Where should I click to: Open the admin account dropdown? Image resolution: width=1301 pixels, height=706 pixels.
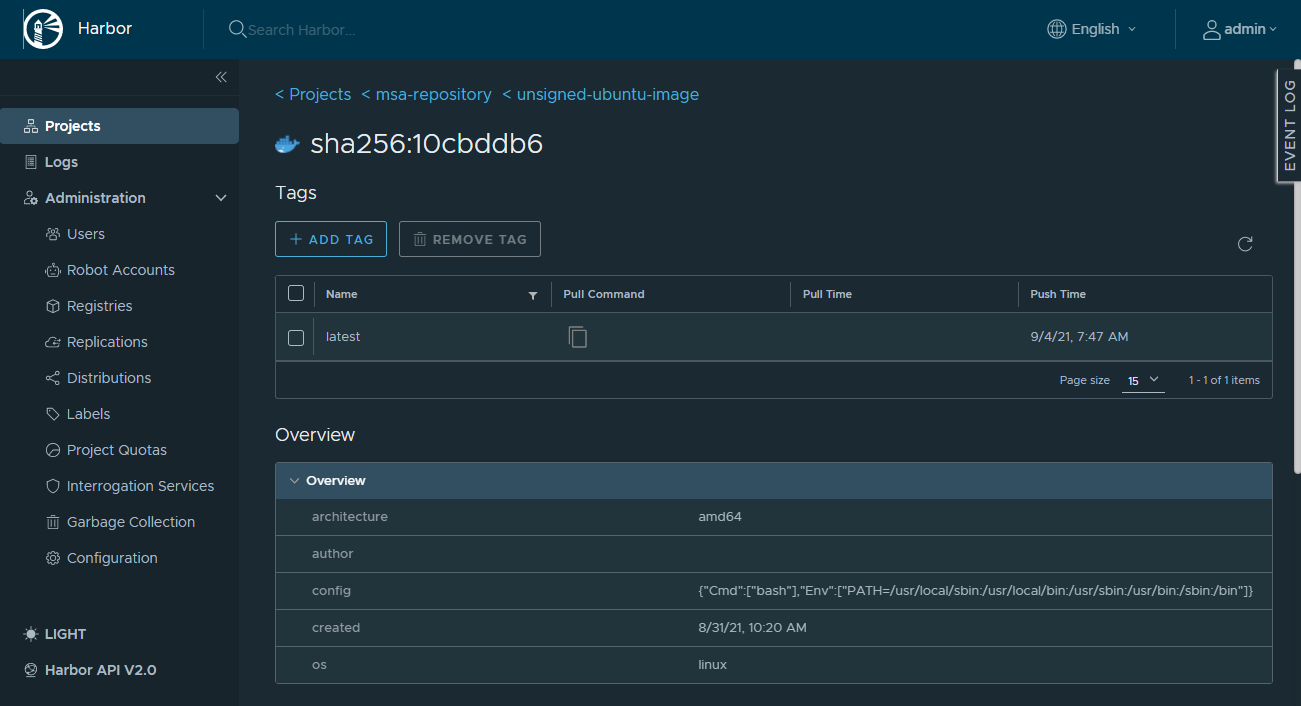point(1240,29)
